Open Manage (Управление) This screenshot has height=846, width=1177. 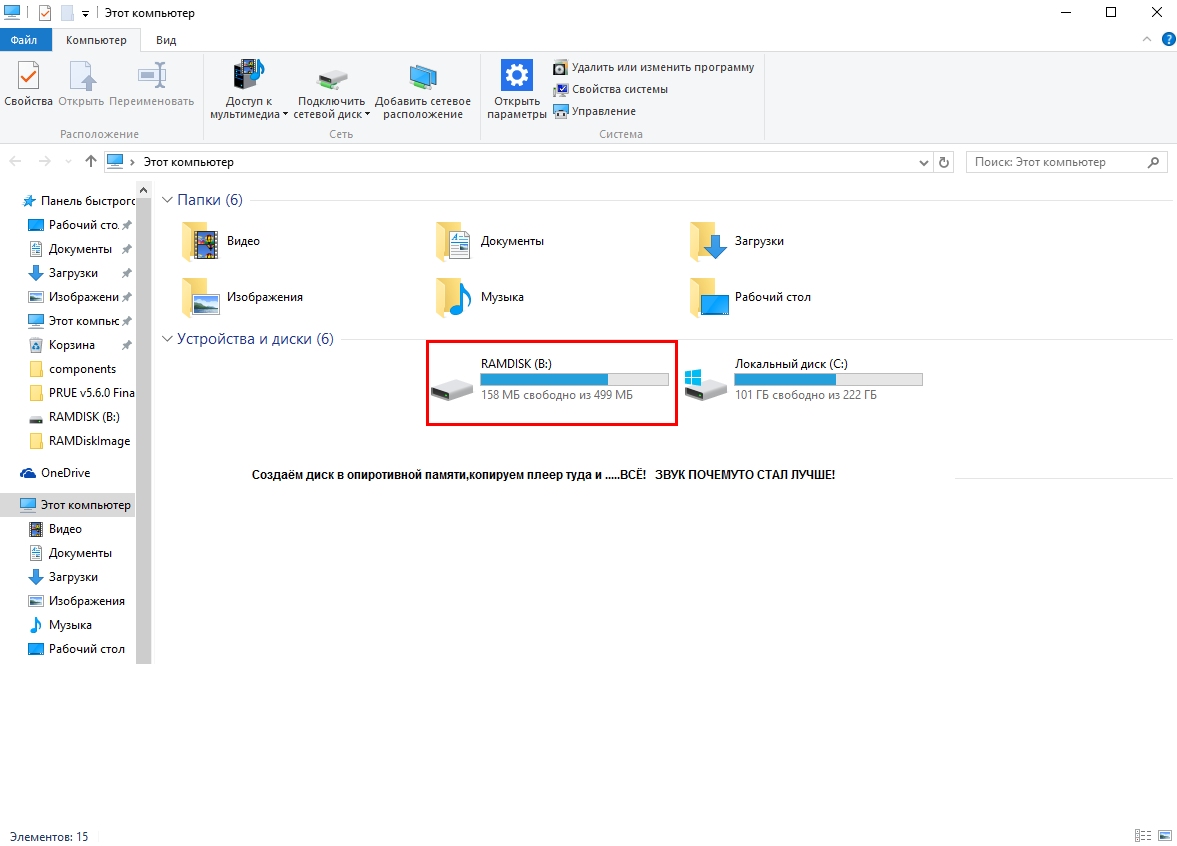click(594, 111)
